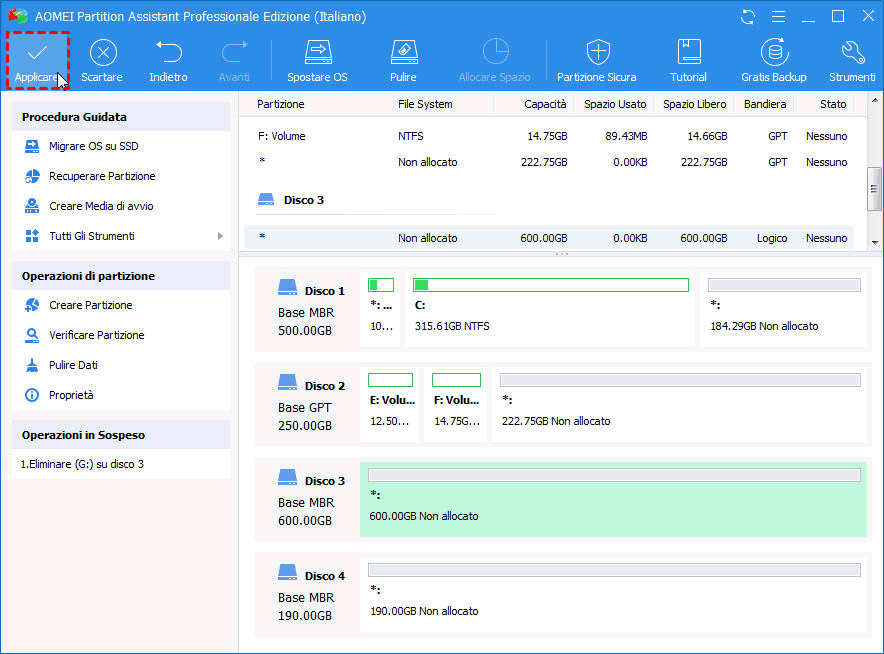Click Verificare Partizione in the sidebar

point(96,335)
